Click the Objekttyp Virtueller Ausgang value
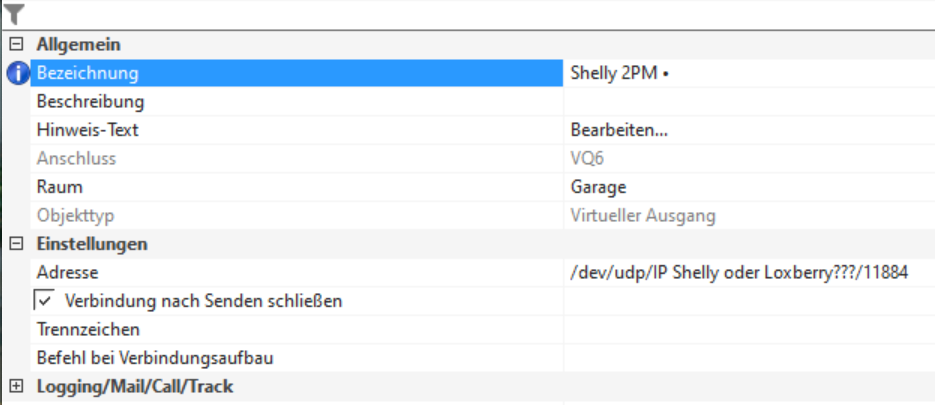935x405 pixels. pyautogui.click(x=643, y=216)
